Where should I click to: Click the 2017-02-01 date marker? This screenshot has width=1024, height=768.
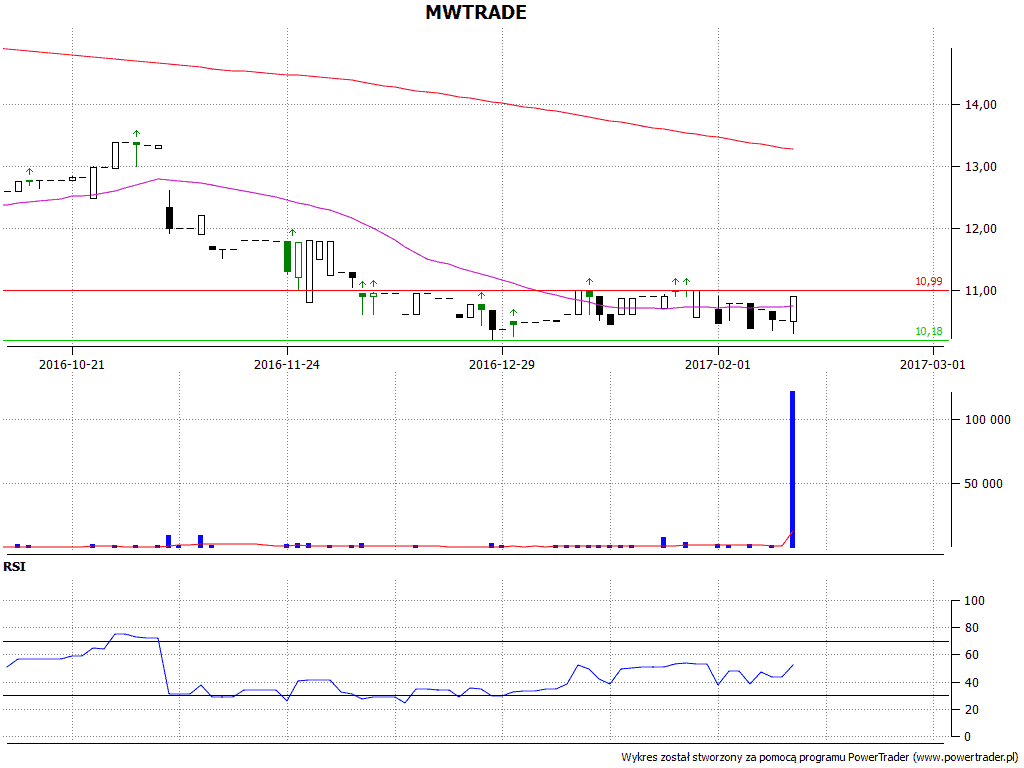coord(717,365)
